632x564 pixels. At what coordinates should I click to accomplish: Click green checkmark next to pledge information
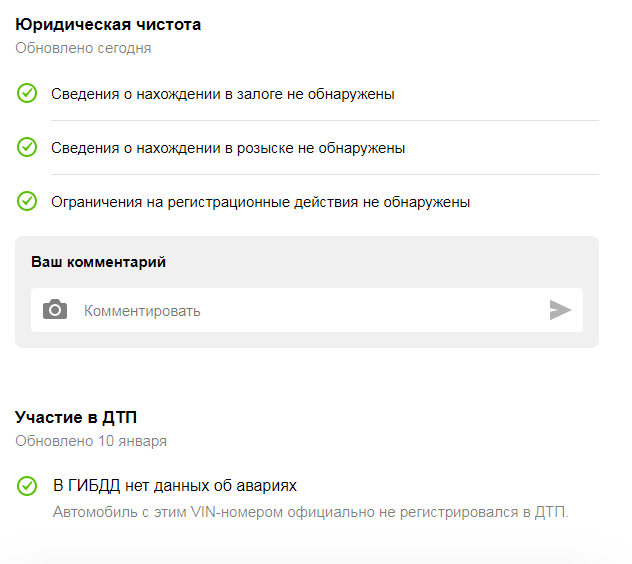click(27, 94)
